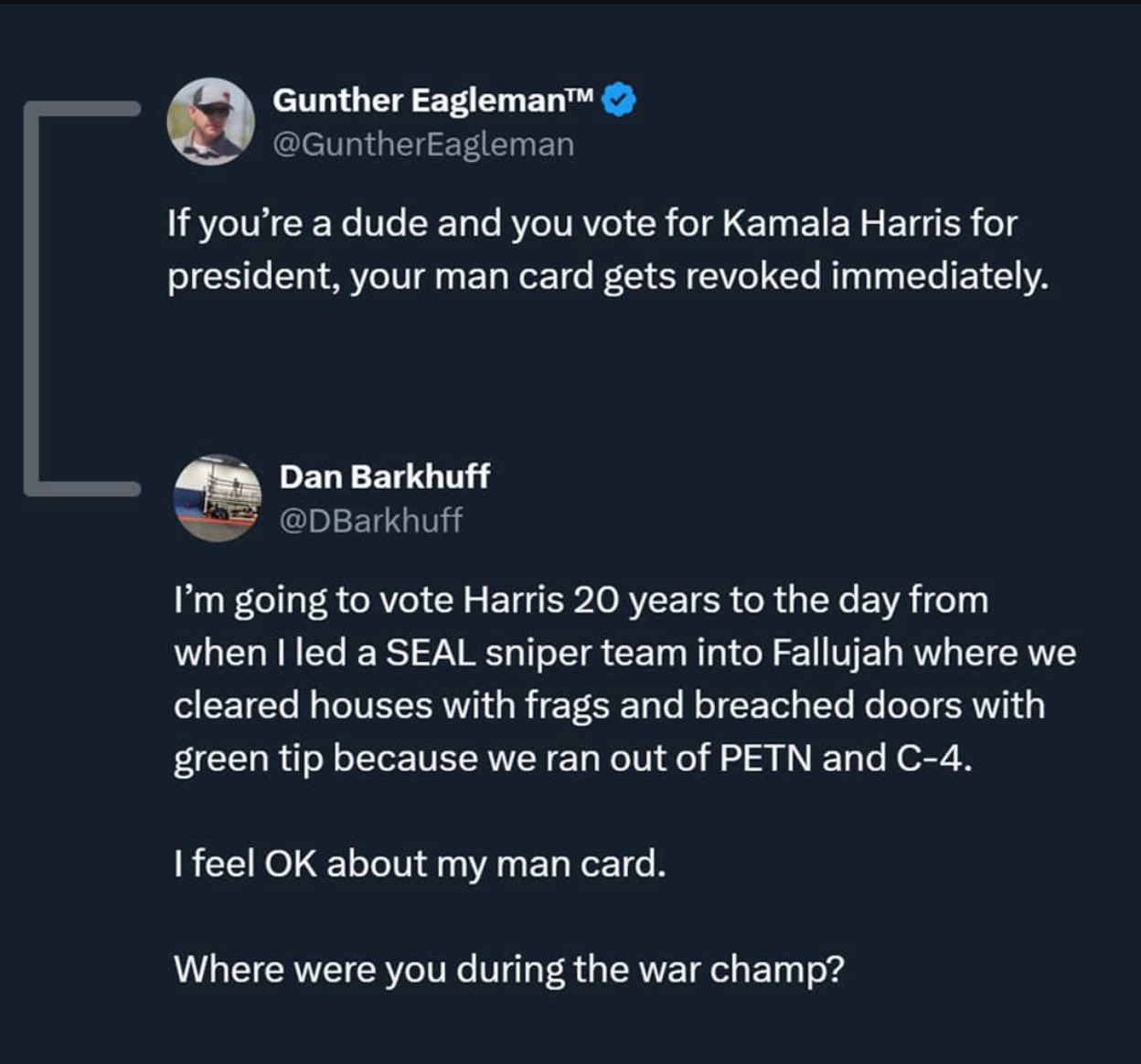Open Gunther Eagleman's profile picture
1141x1064 pixels.
tap(210, 121)
